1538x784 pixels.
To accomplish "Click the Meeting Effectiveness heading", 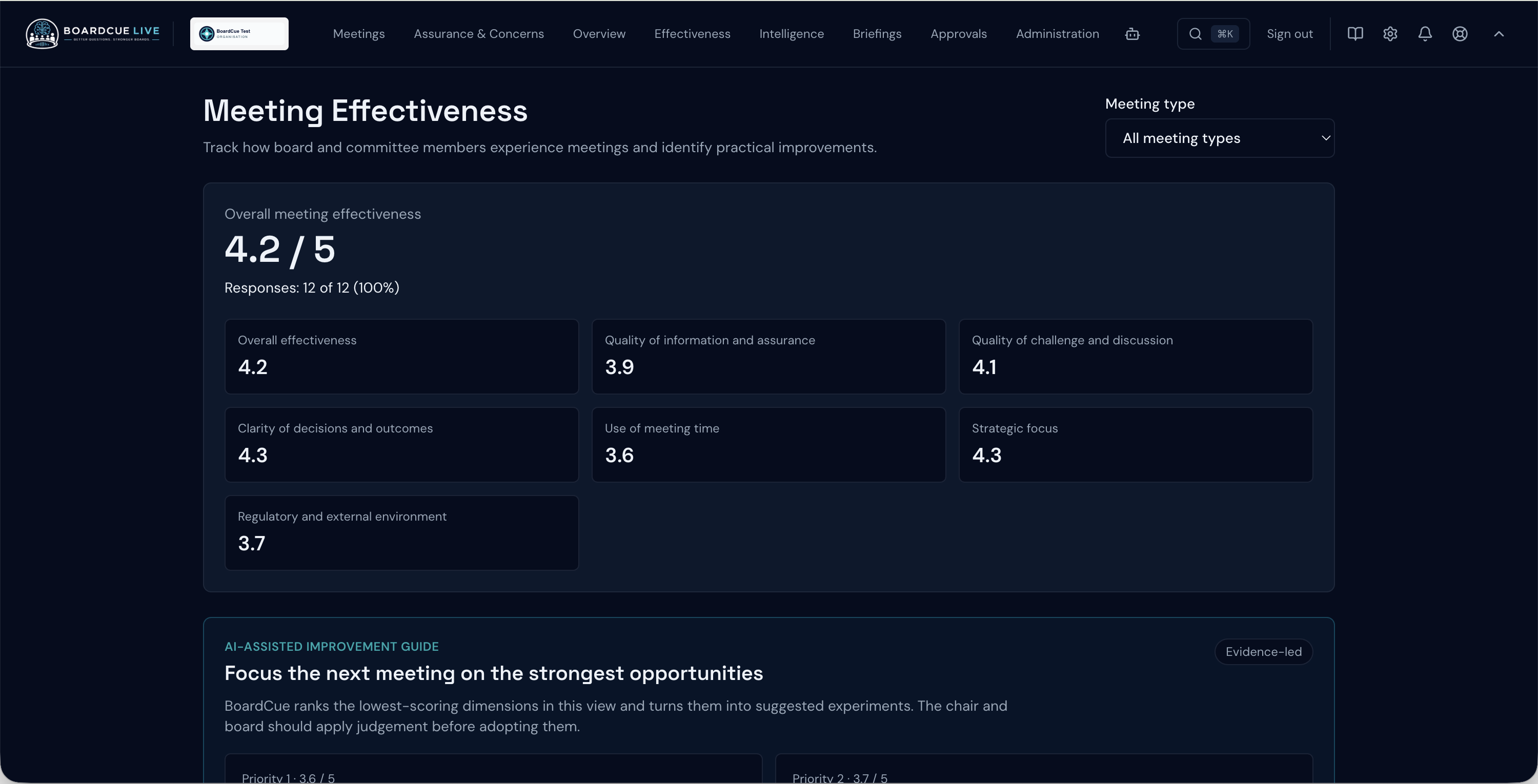I will [x=366, y=111].
